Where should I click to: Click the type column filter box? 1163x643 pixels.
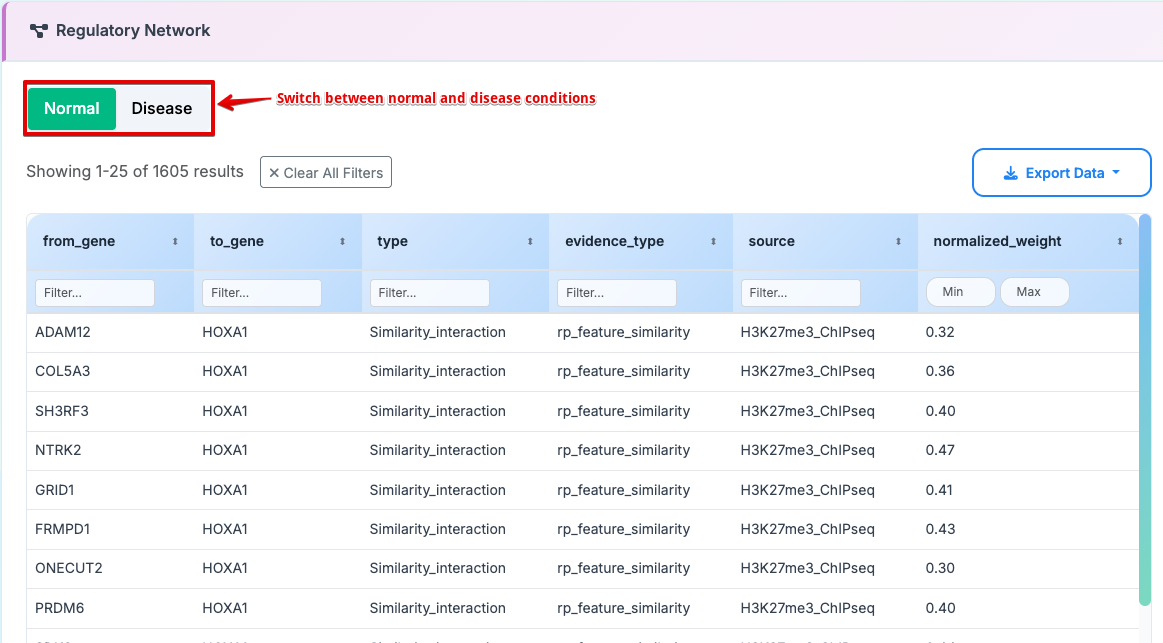(429, 293)
